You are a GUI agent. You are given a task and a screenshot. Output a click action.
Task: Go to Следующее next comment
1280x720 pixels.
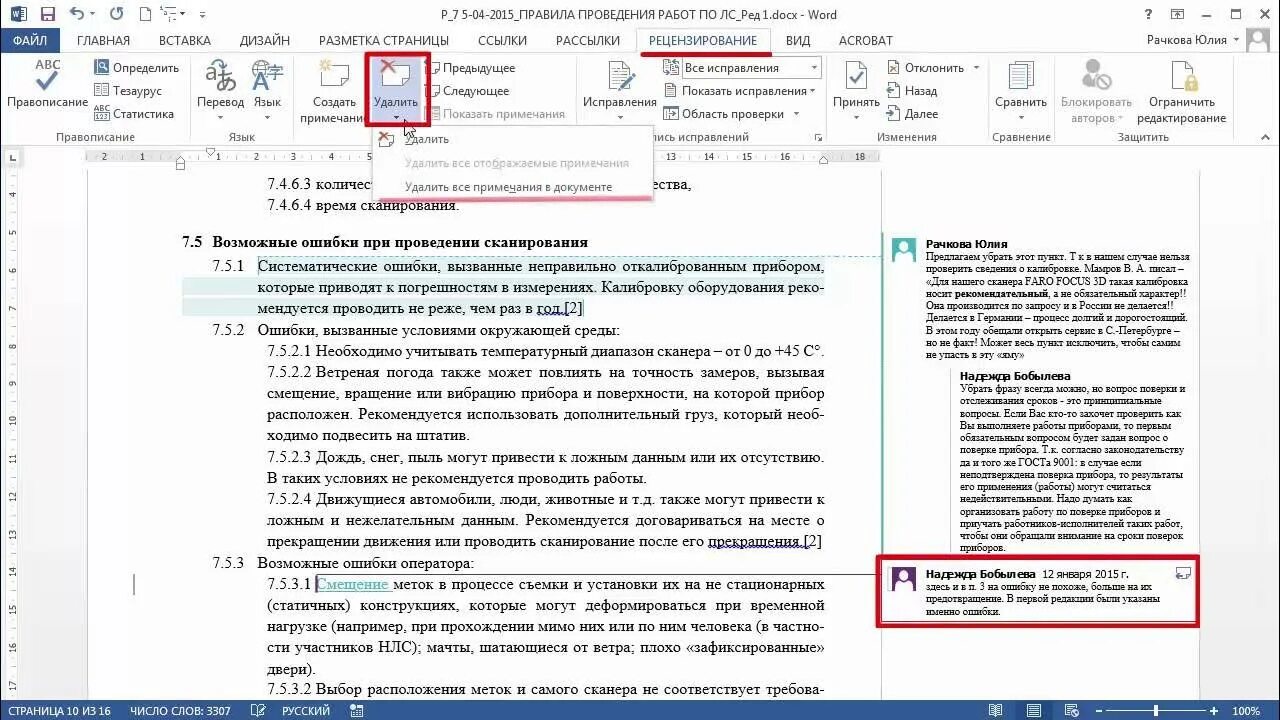click(x=468, y=91)
